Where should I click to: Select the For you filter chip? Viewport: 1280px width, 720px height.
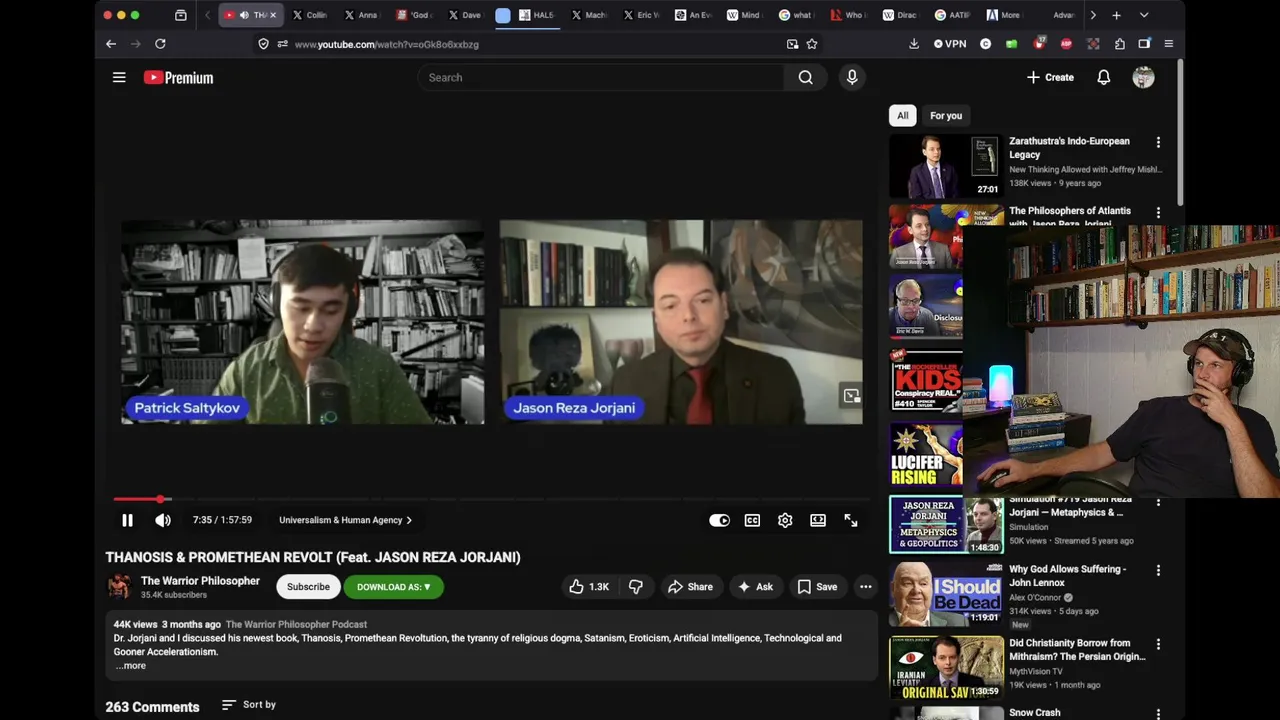click(x=946, y=115)
